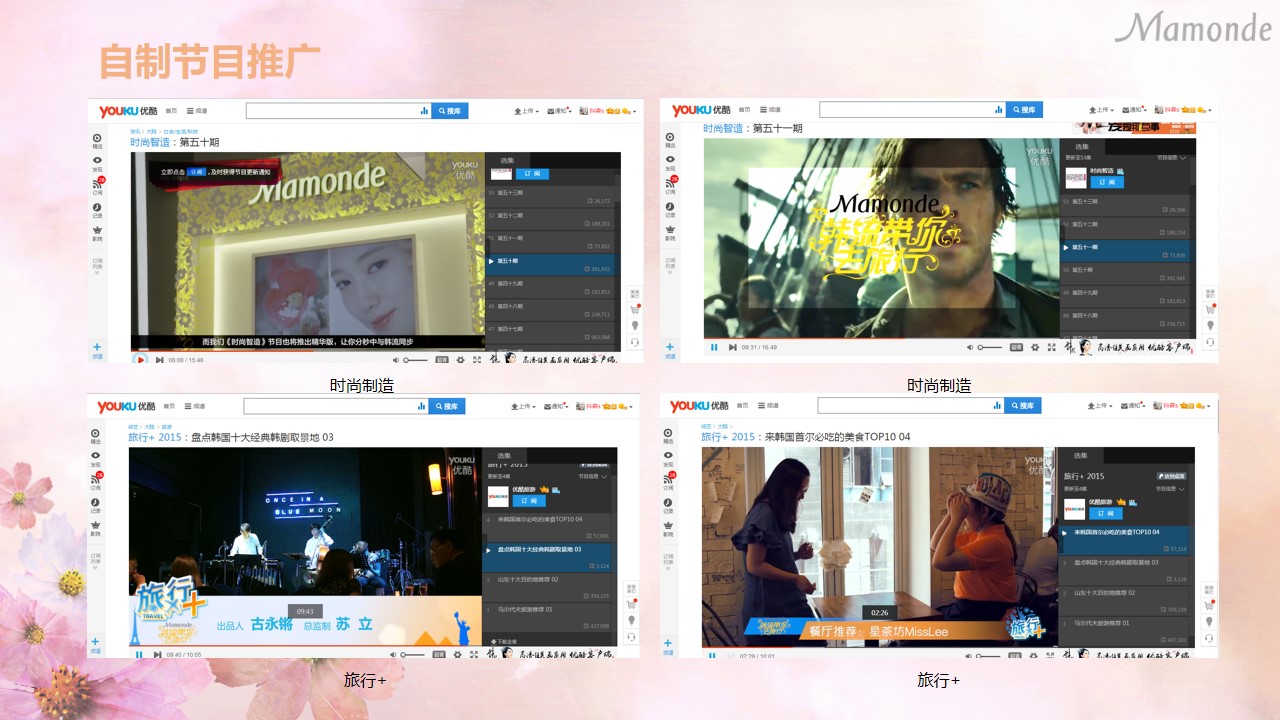Screen dimensions: 1280x720
Task: Click 订阅 button in 第五十一期 playlist panel
Action: [1107, 182]
